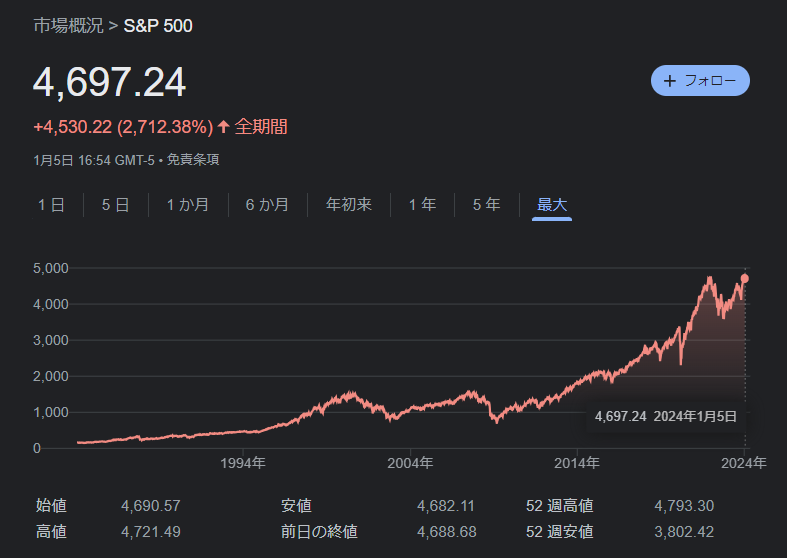The width and height of the screenshot is (787, 558).
Task: Select the 1日 time range tab
Action: [51, 205]
